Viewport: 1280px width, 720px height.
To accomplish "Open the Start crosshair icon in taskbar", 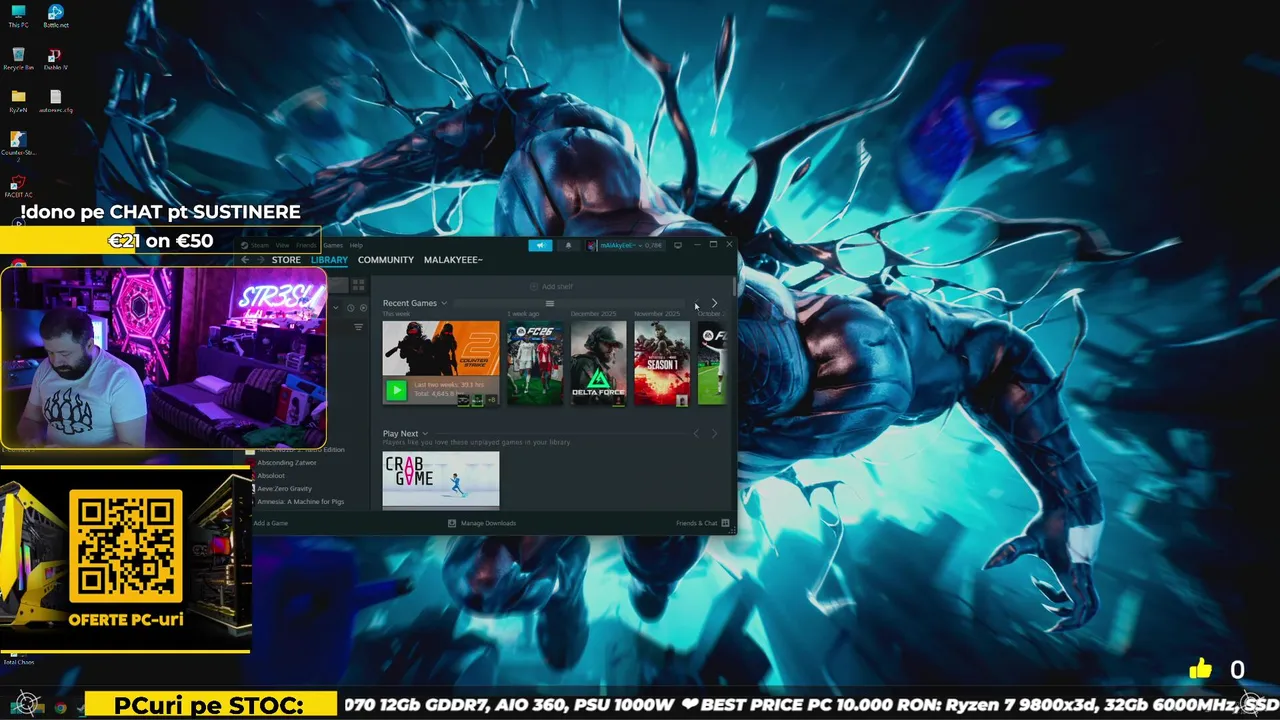I will point(26,705).
